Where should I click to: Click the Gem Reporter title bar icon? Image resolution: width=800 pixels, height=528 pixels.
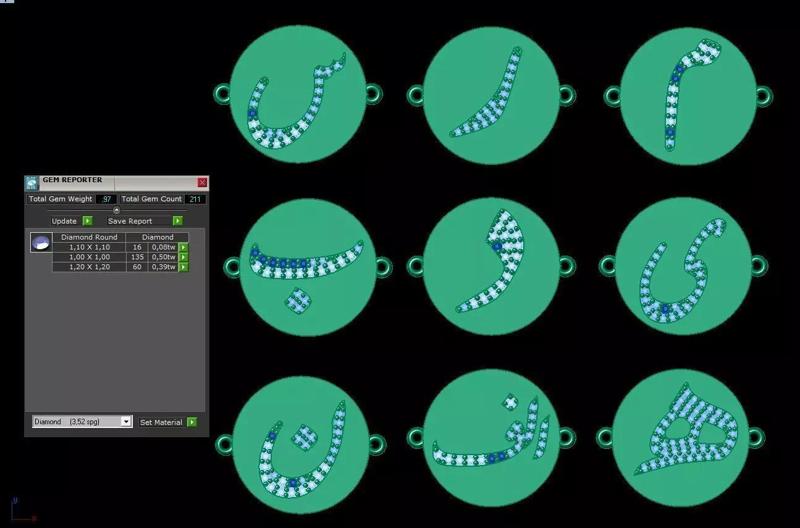(32, 184)
